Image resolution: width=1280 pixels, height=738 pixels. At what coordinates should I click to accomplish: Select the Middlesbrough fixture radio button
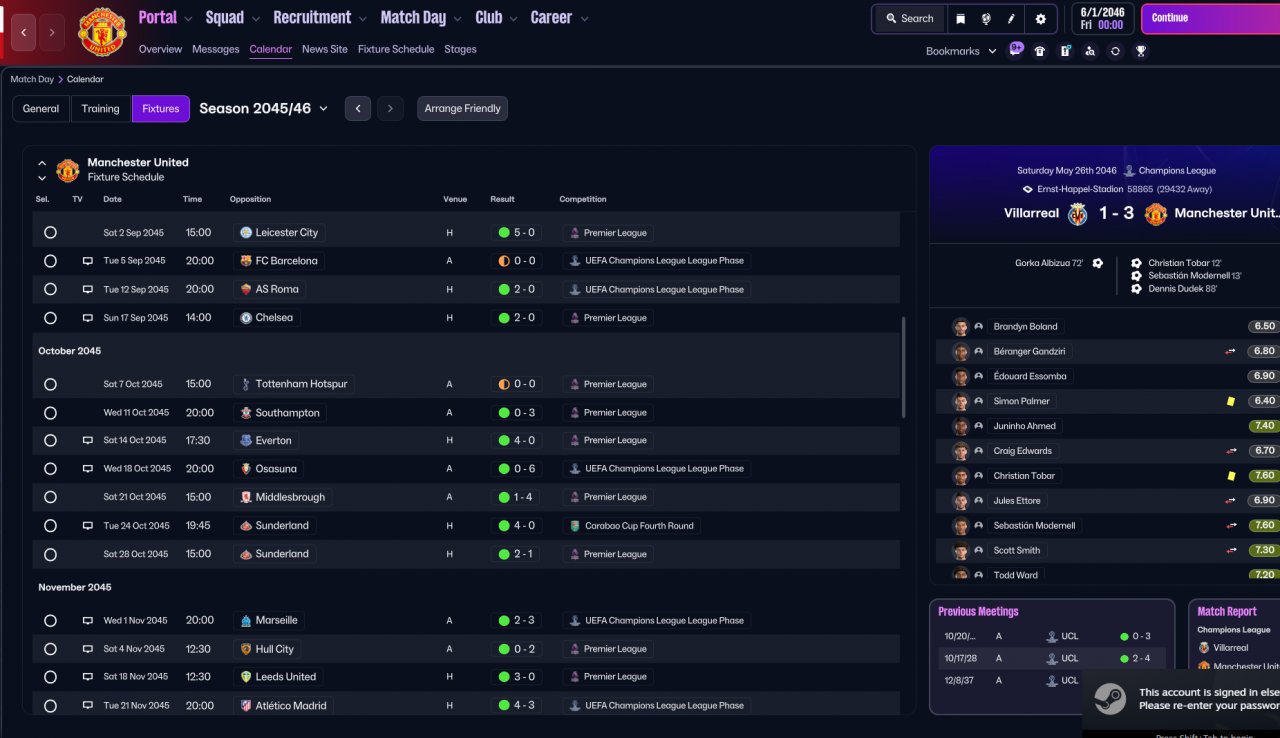[50, 497]
